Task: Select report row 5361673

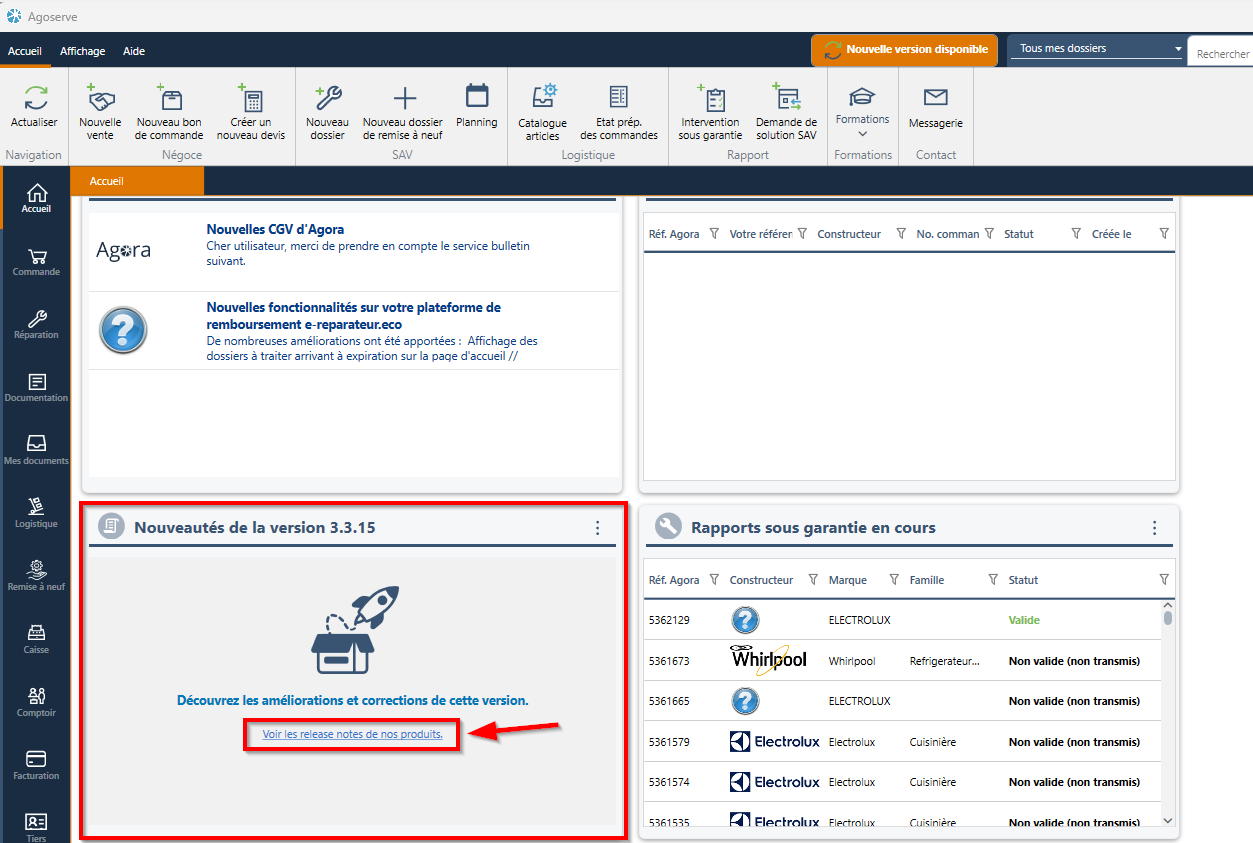Action: 903,661
